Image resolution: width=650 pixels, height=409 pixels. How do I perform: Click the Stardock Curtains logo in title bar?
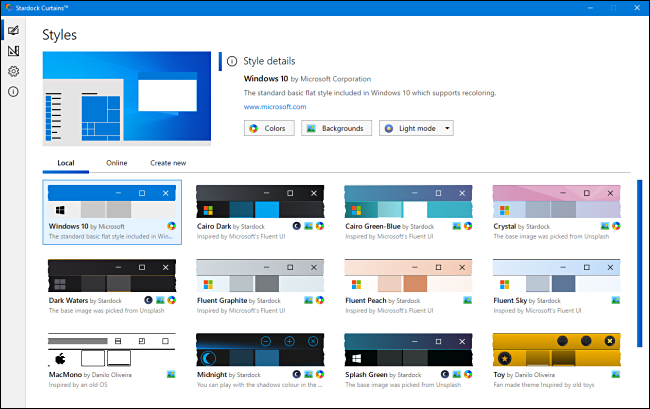[x=8, y=7]
